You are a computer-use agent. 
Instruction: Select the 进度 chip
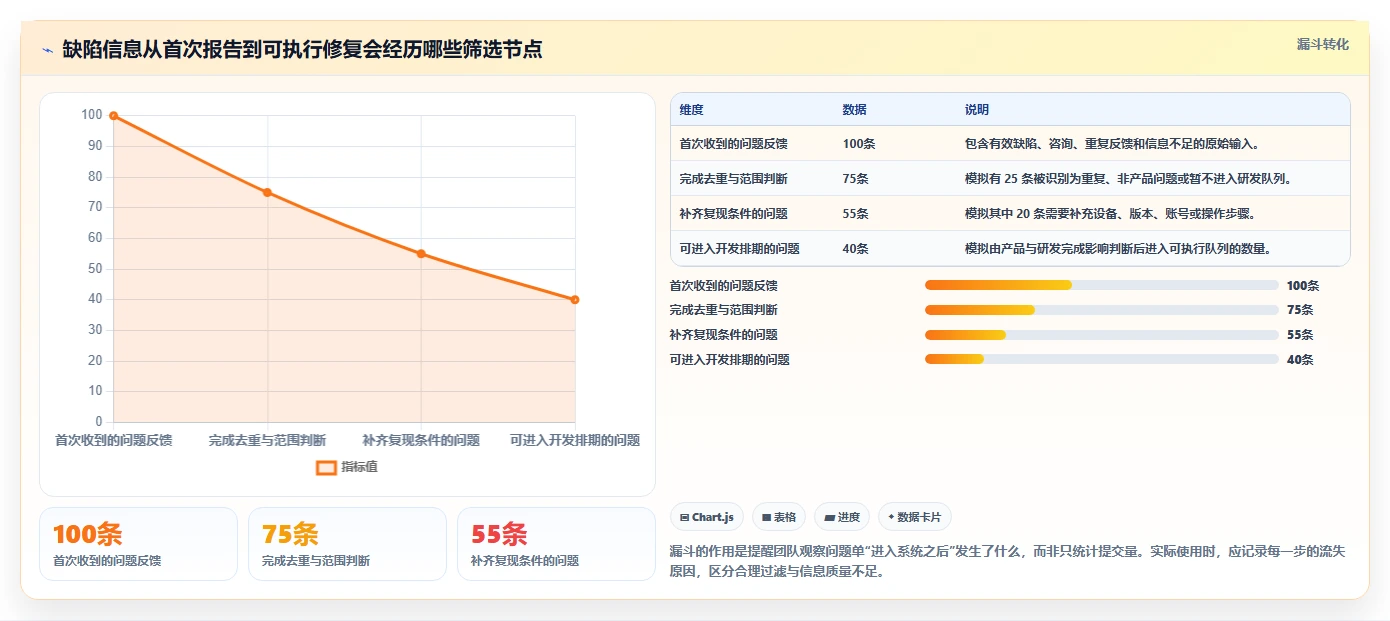pos(842,517)
